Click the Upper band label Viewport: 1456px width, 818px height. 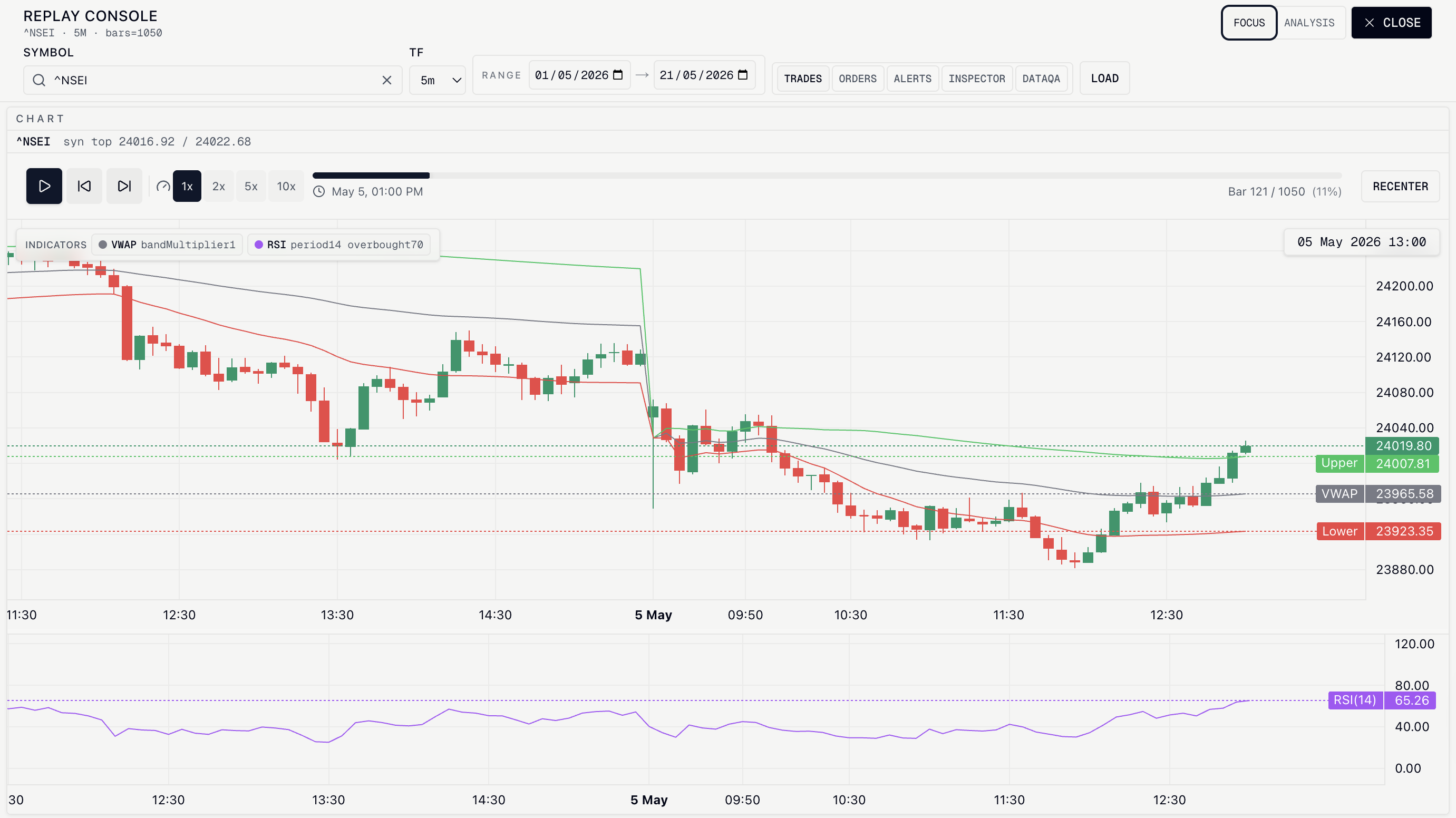tap(1339, 464)
